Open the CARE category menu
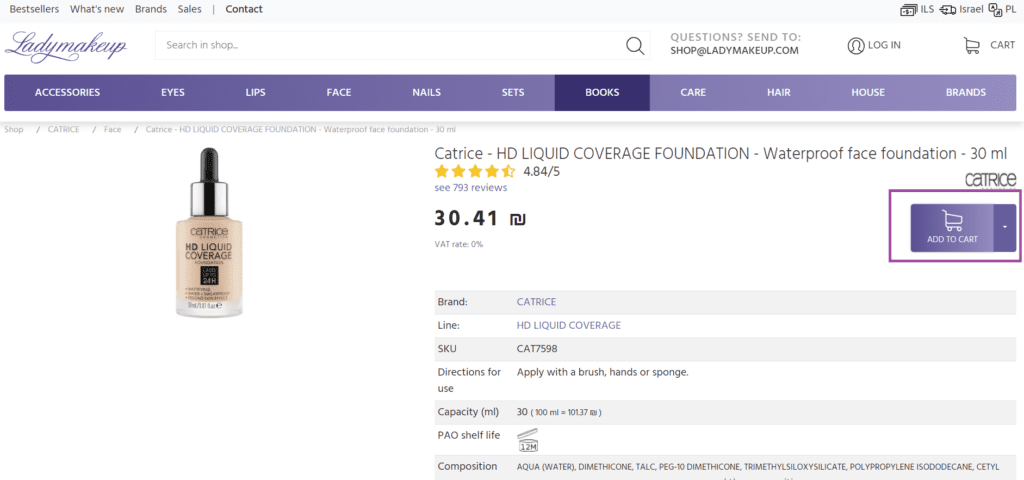 pos(693,93)
